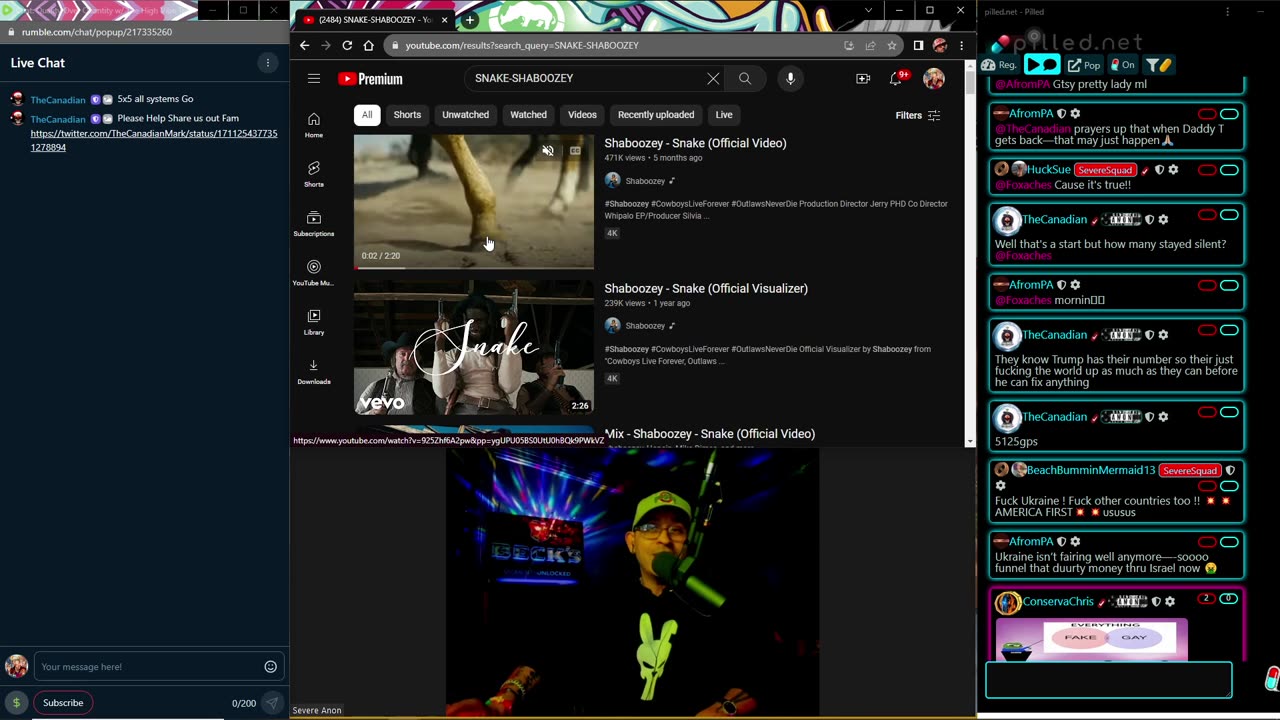Viewport: 1280px width, 720px height.
Task: Unmute the Snake Official Video preview
Action: click(548, 151)
